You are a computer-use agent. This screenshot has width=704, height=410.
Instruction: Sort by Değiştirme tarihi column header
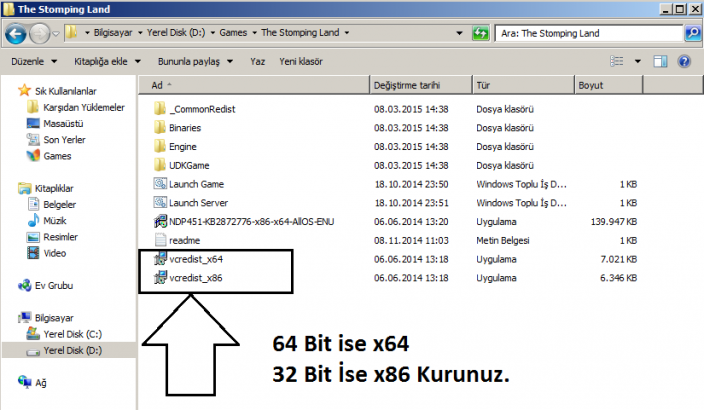421,85
